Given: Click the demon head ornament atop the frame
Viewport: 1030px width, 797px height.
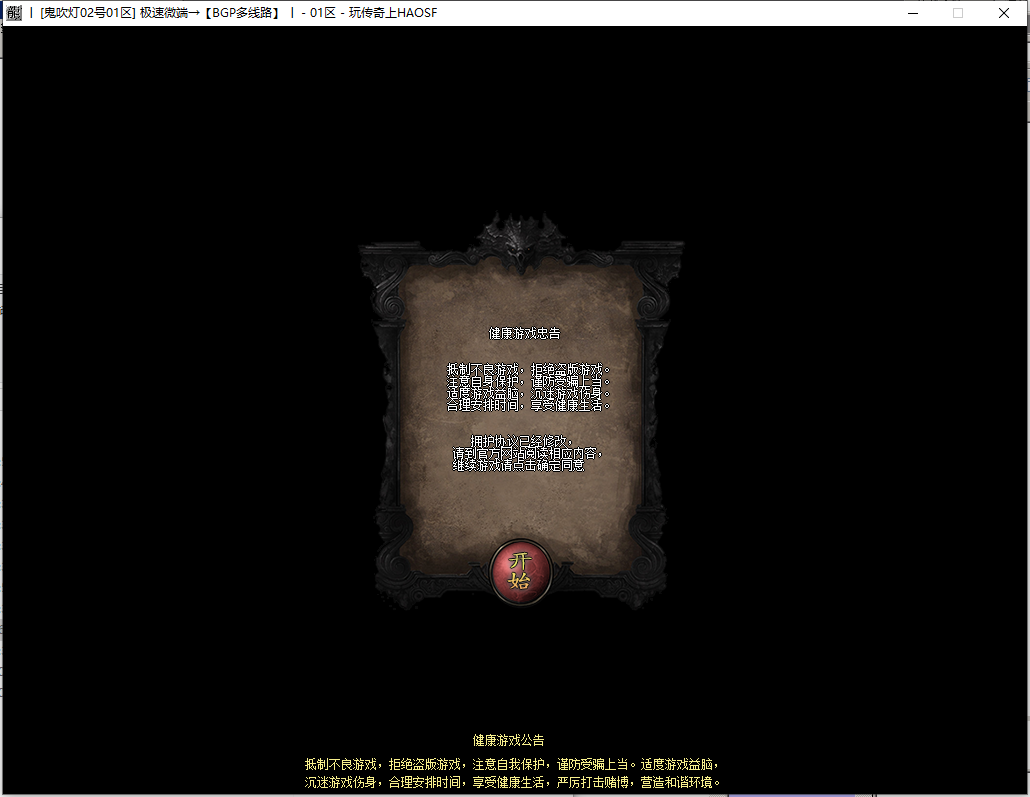Looking at the screenshot, I should (520, 245).
